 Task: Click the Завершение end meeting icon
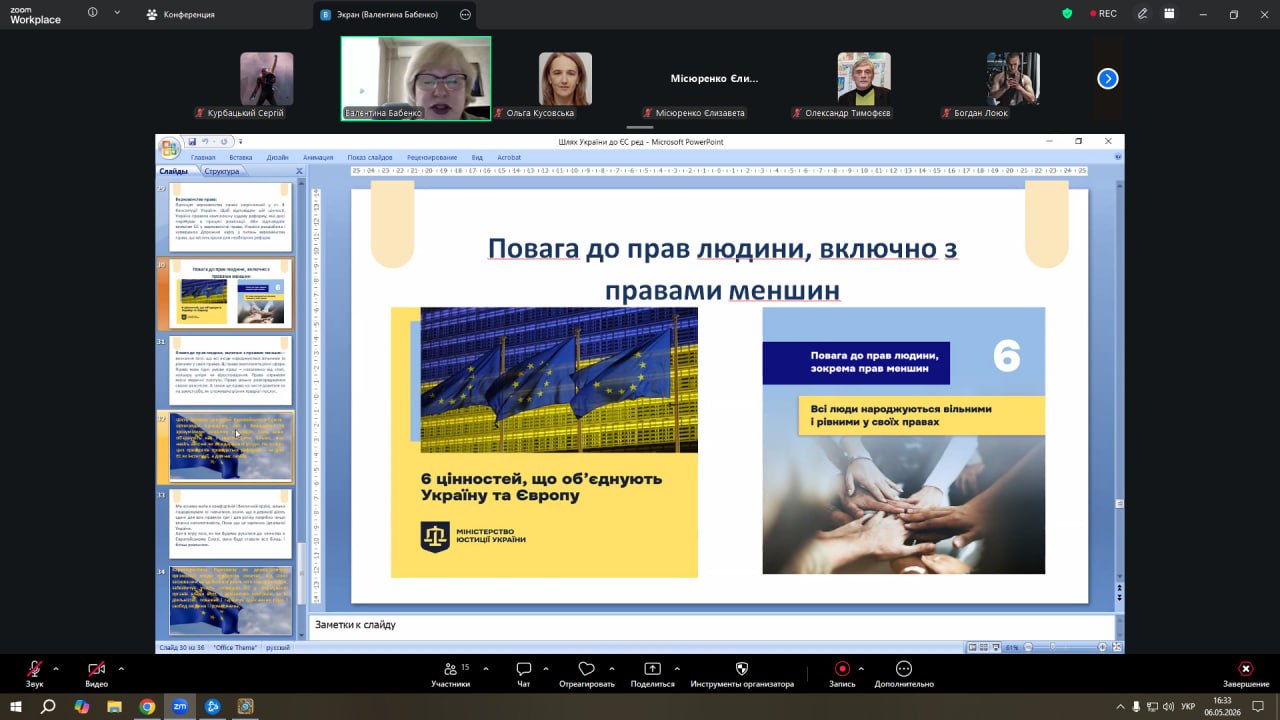pyautogui.click(x=1245, y=669)
